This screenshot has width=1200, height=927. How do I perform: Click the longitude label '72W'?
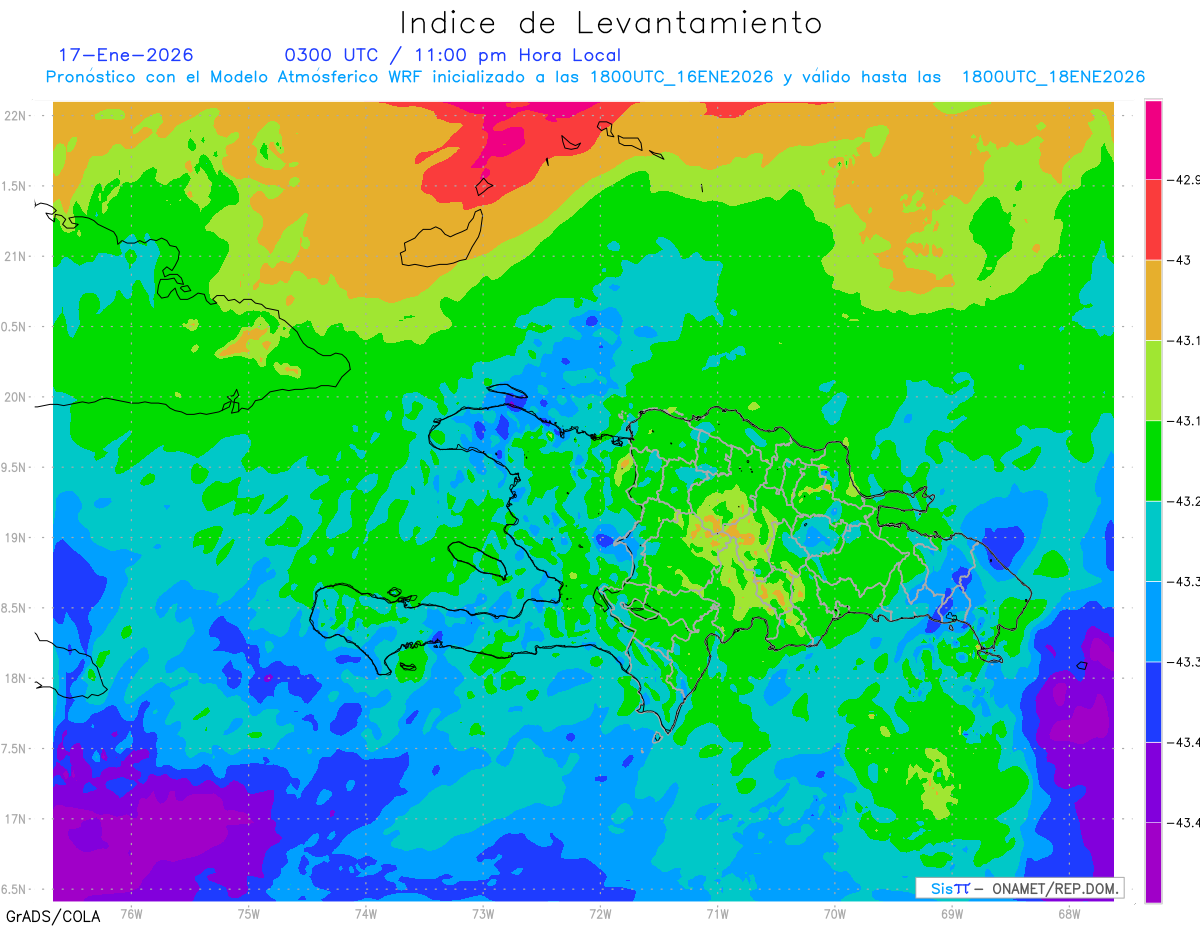tap(600, 913)
